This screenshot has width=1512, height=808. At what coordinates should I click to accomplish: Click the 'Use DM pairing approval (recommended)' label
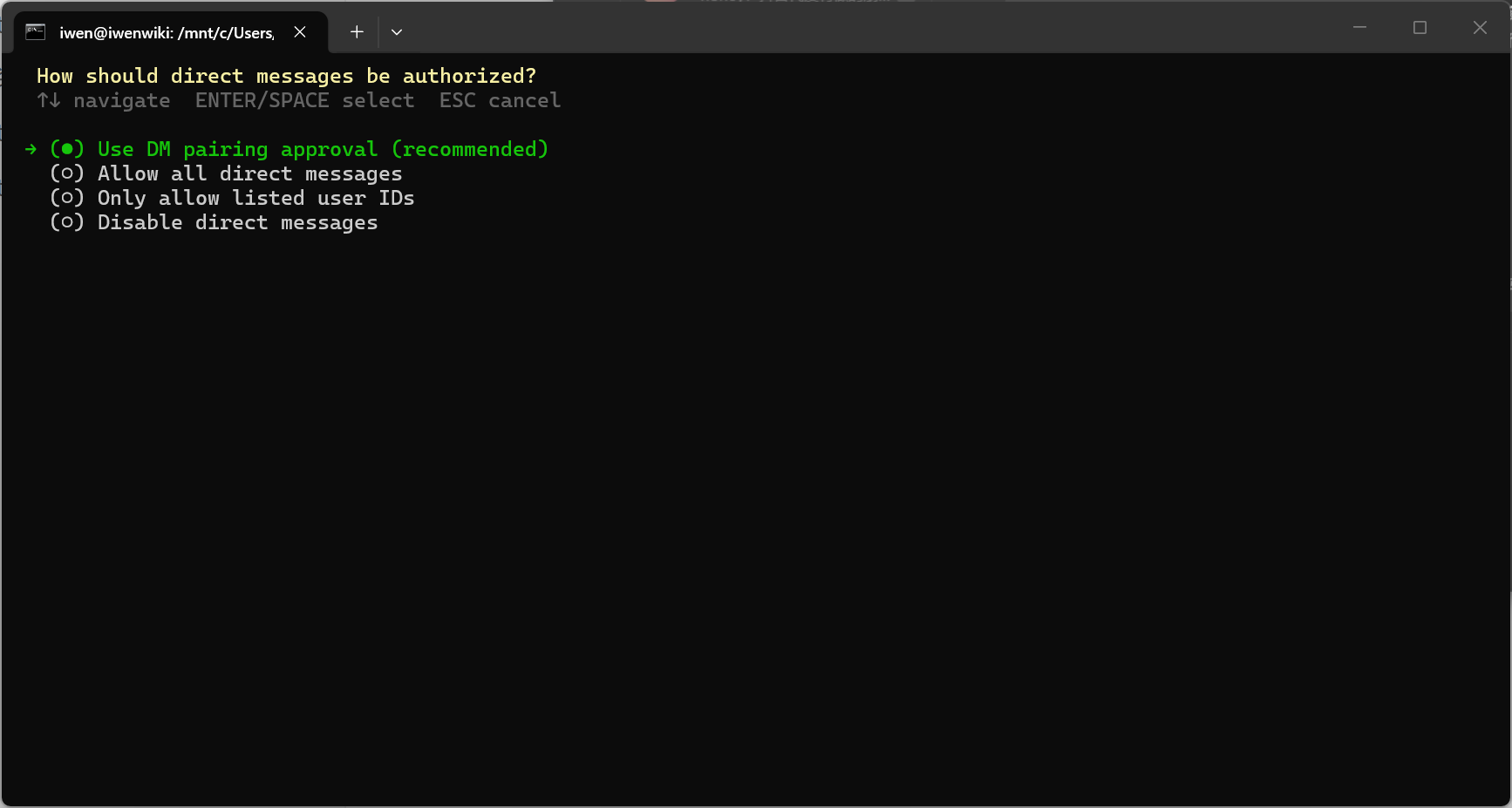[324, 150]
